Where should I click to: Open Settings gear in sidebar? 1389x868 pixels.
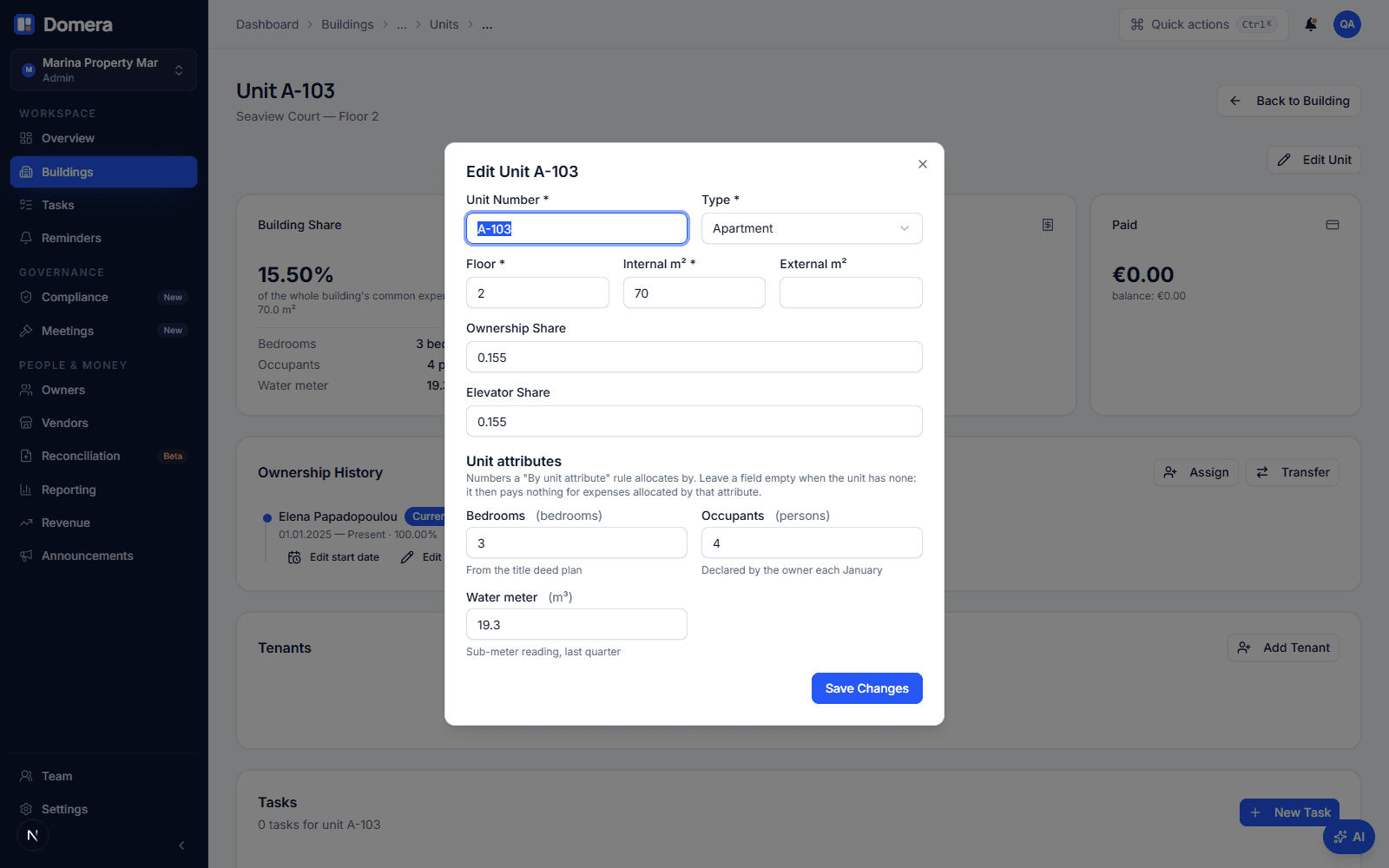click(x=26, y=809)
